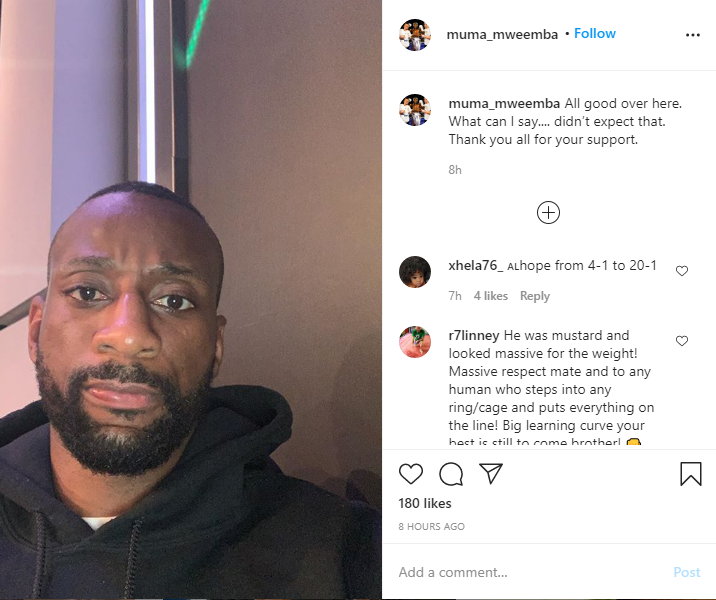Click the 8 HOURS AGO timestamp
This screenshot has height=600, width=716.
click(x=432, y=526)
